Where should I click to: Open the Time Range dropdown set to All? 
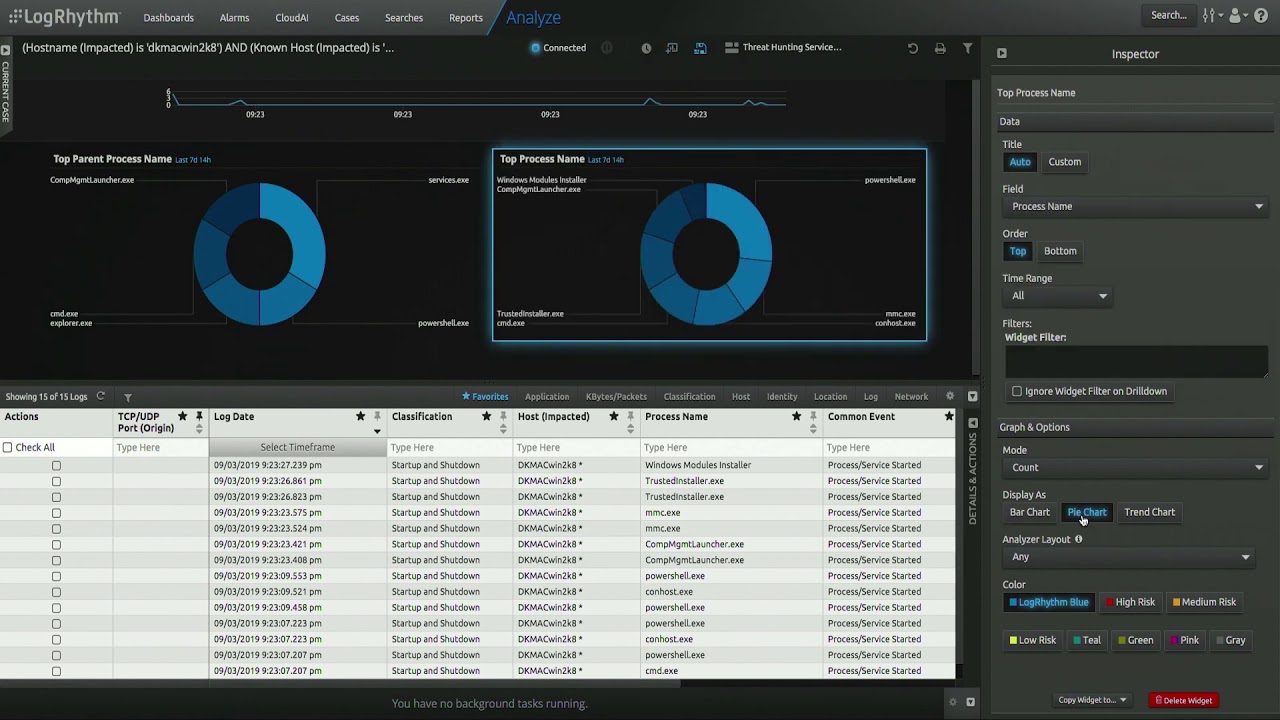[x=1059, y=296]
